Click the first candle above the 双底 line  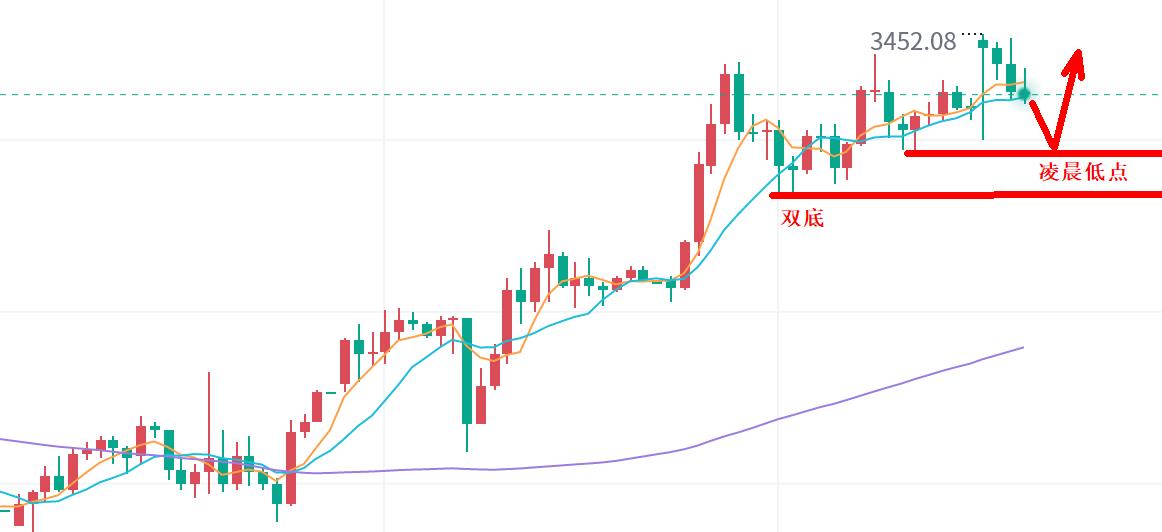pyautogui.click(x=779, y=147)
